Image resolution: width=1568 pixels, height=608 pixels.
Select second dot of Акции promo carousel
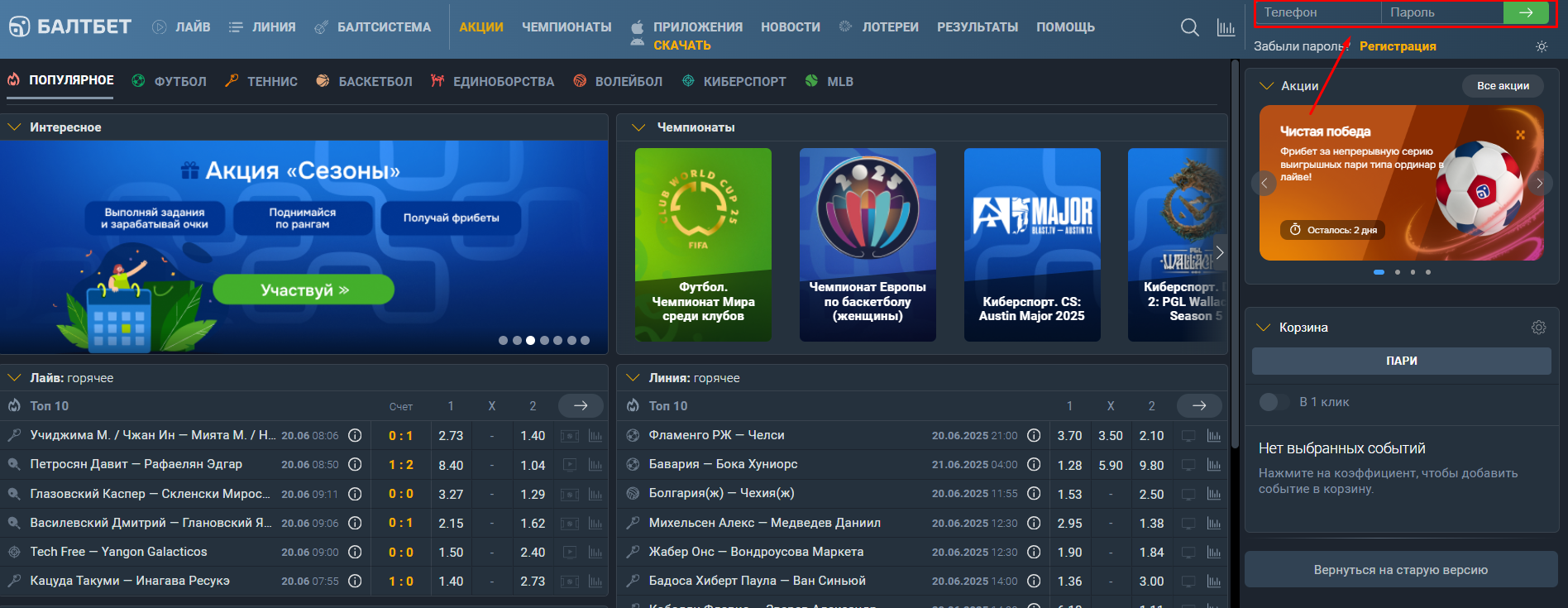pos(1398,272)
